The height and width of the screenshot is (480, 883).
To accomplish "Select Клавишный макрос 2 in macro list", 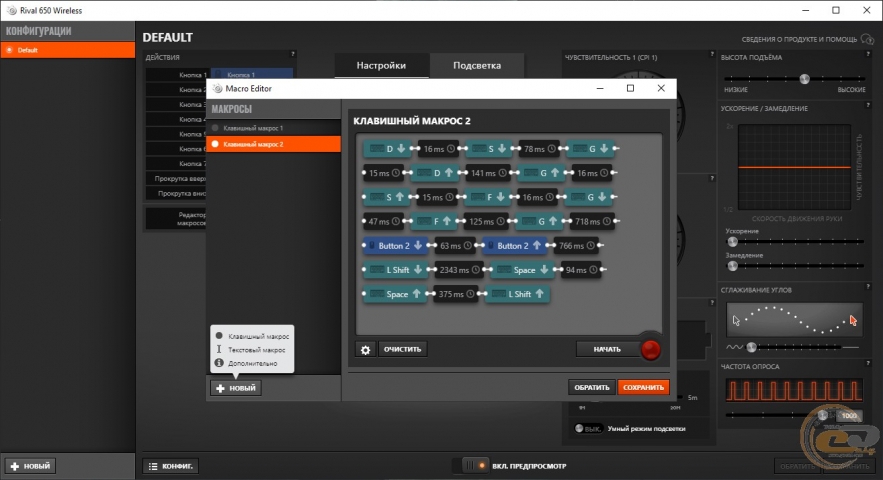I will (x=274, y=144).
